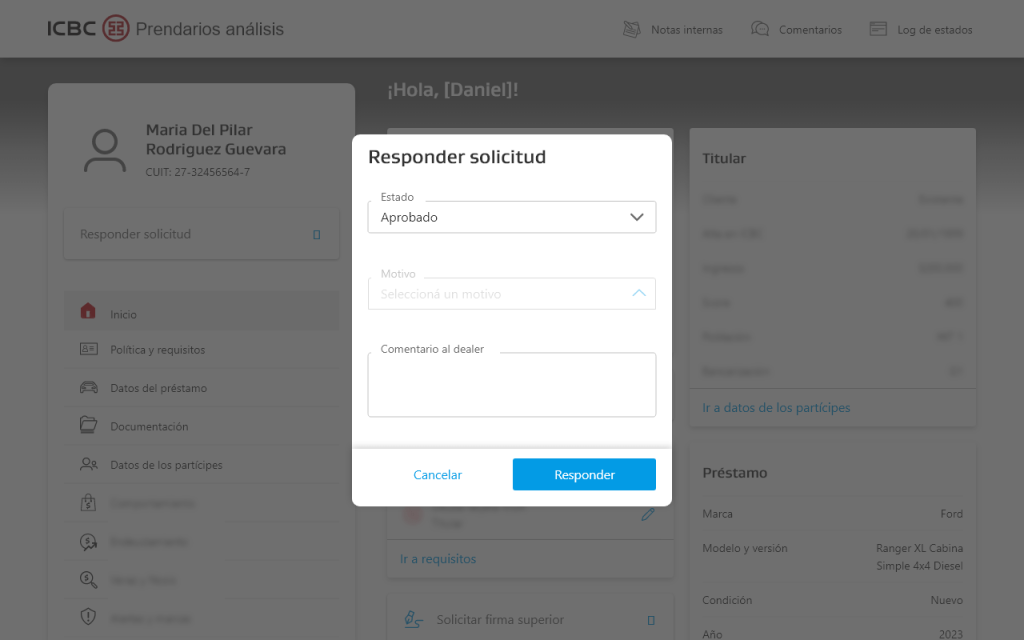Open the Comentarios speech bubble icon
This screenshot has width=1024, height=640.
pos(760,29)
